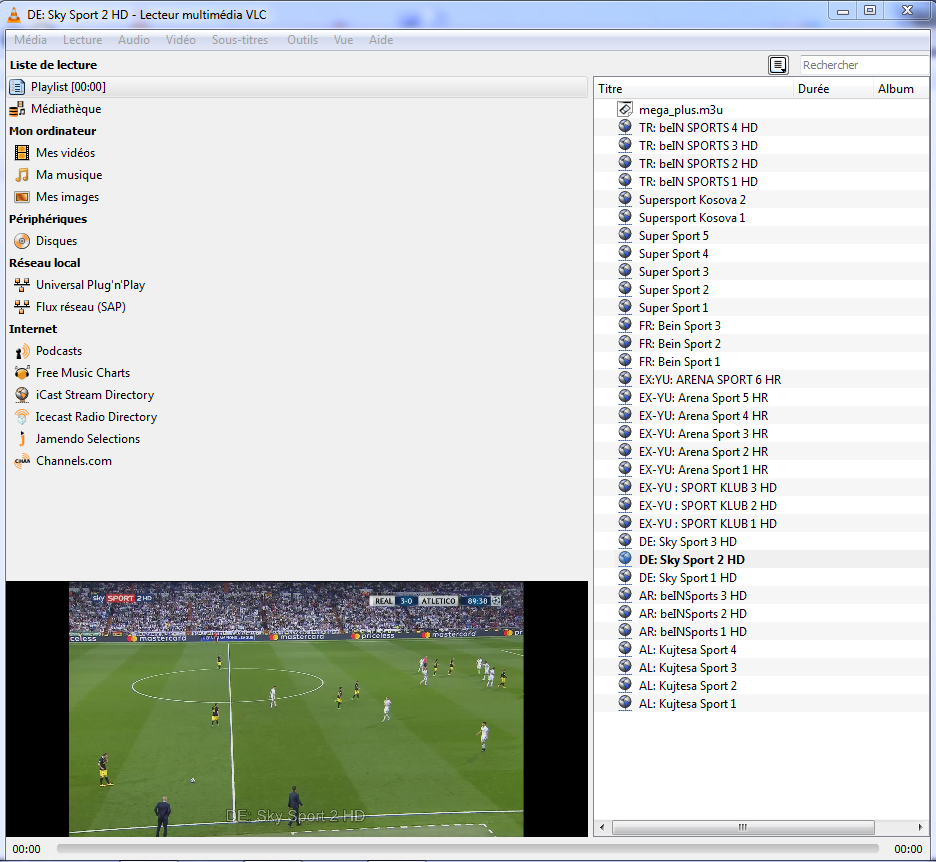Image resolution: width=936 pixels, height=862 pixels.
Task: Open the Vue menu
Action: pyautogui.click(x=343, y=40)
